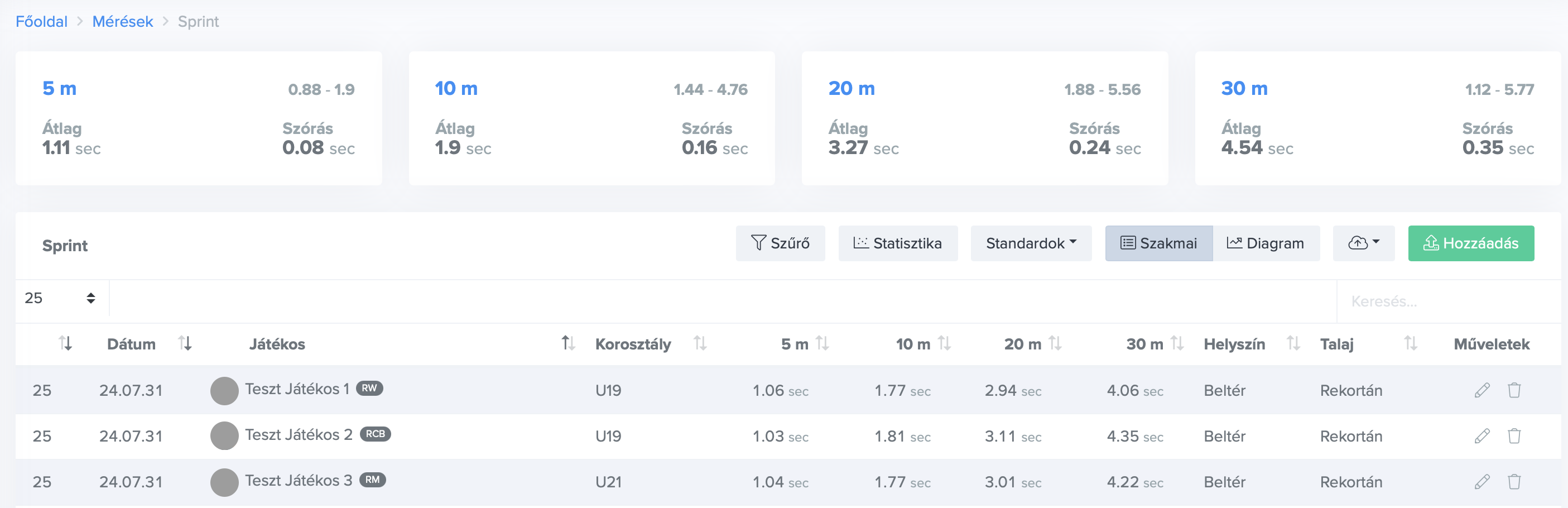This screenshot has height=508, width=1568.
Task: Switch to the Diagram view
Action: (x=1266, y=243)
